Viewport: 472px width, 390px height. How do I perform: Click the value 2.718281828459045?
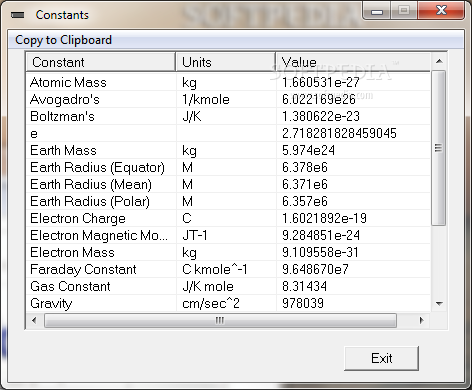[x=339, y=133]
